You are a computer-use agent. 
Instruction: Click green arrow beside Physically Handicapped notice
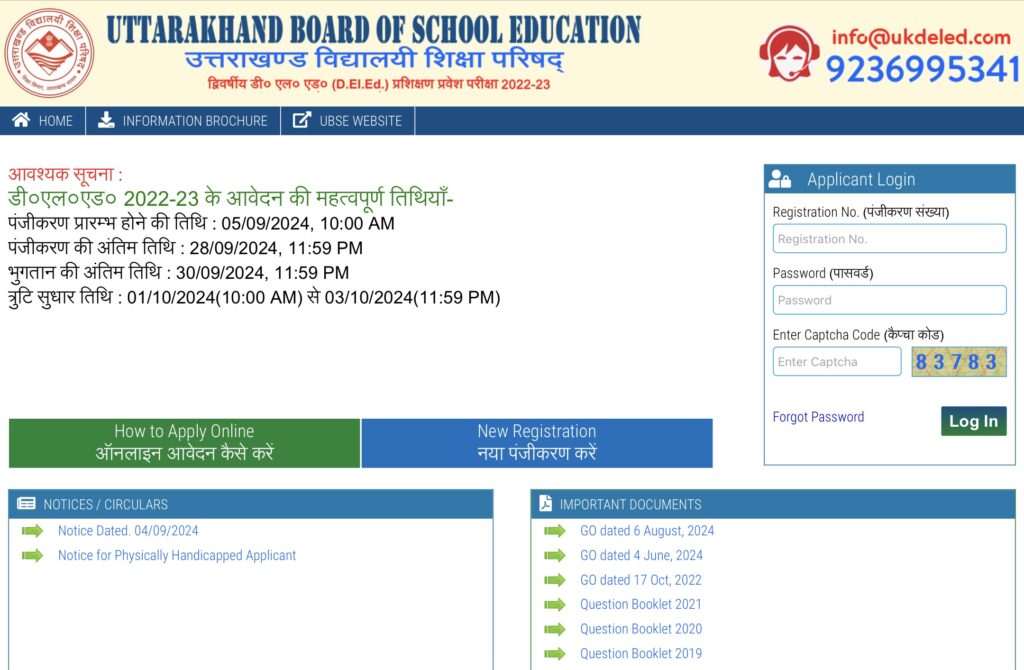tap(32, 556)
